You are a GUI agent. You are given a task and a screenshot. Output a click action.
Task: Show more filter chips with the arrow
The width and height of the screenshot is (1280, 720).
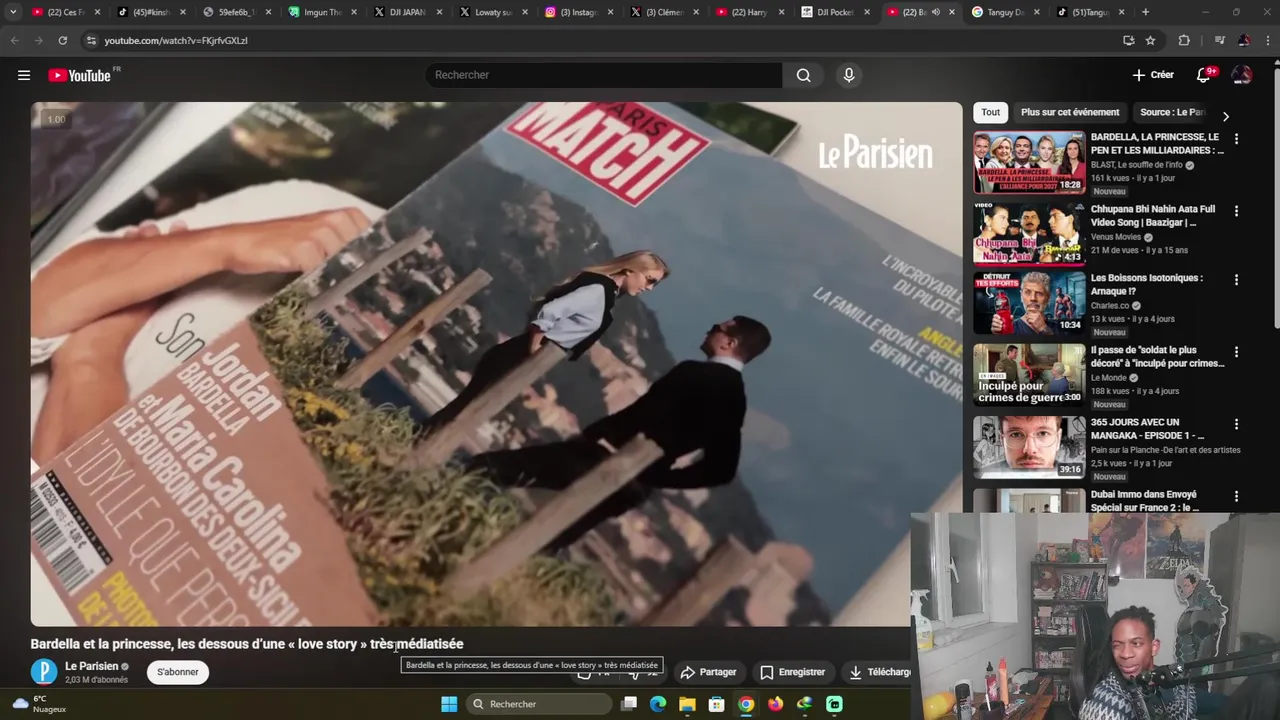click(x=1225, y=116)
